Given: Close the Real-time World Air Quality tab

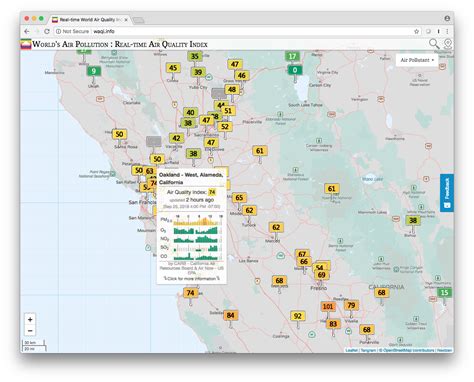Looking at the screenshot, I should tap(126, 20).
